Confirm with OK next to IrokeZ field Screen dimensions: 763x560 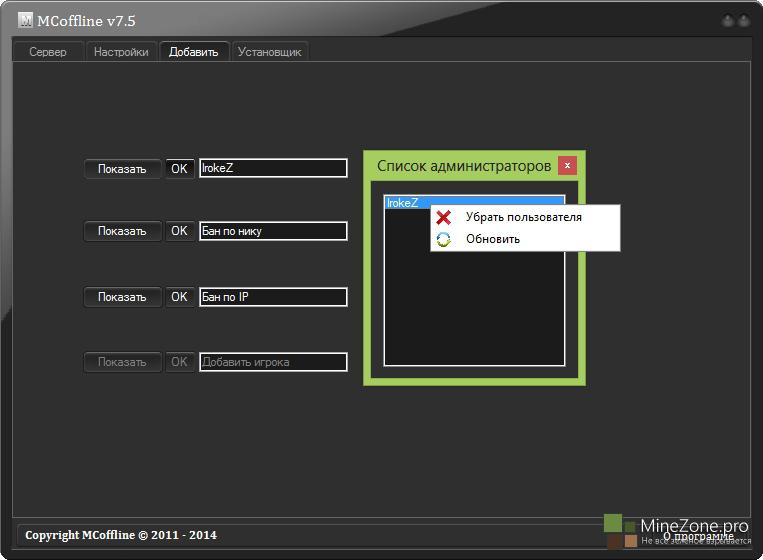pos(179,169)
